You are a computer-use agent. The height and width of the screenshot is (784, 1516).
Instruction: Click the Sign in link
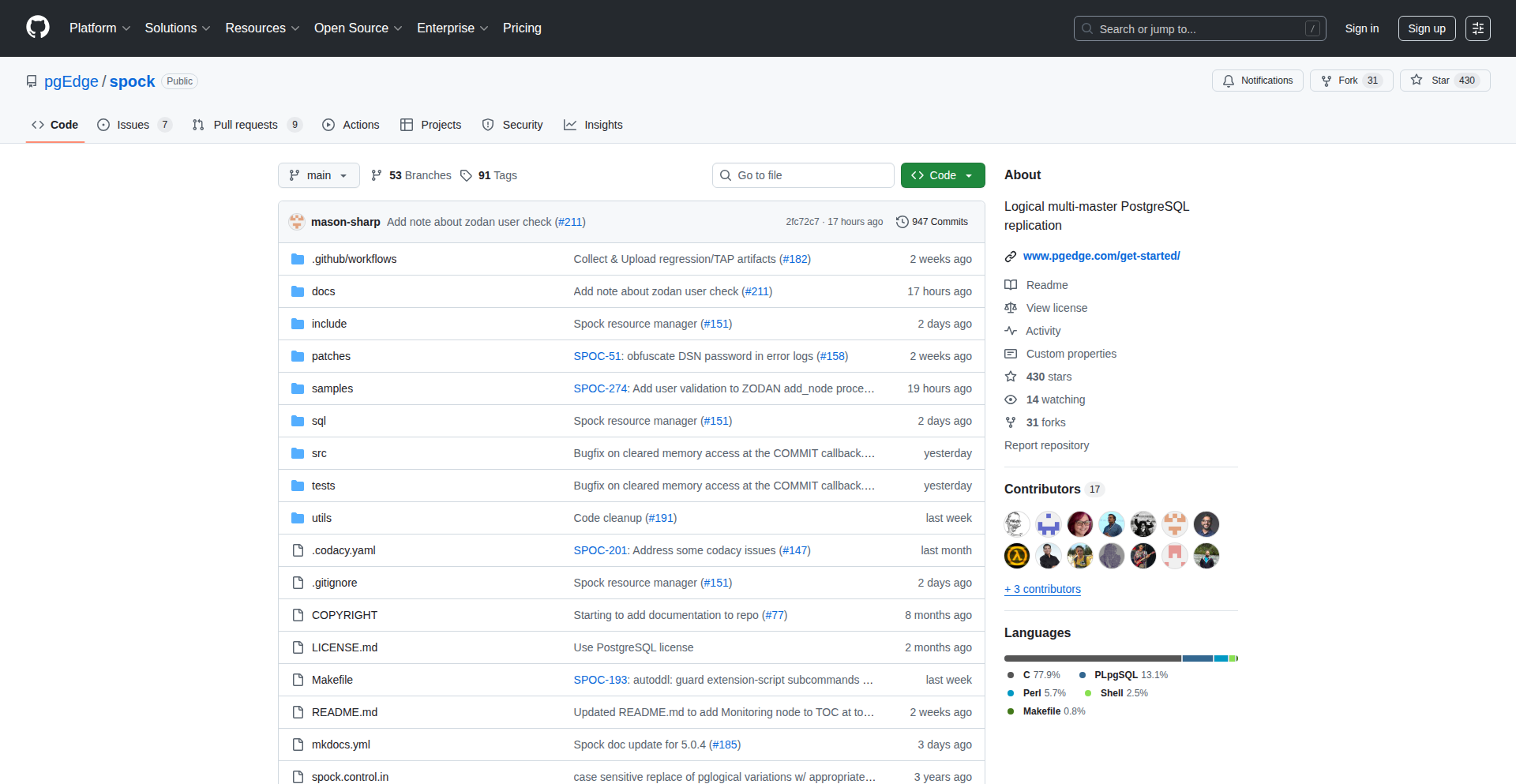tap(1362, 28)
